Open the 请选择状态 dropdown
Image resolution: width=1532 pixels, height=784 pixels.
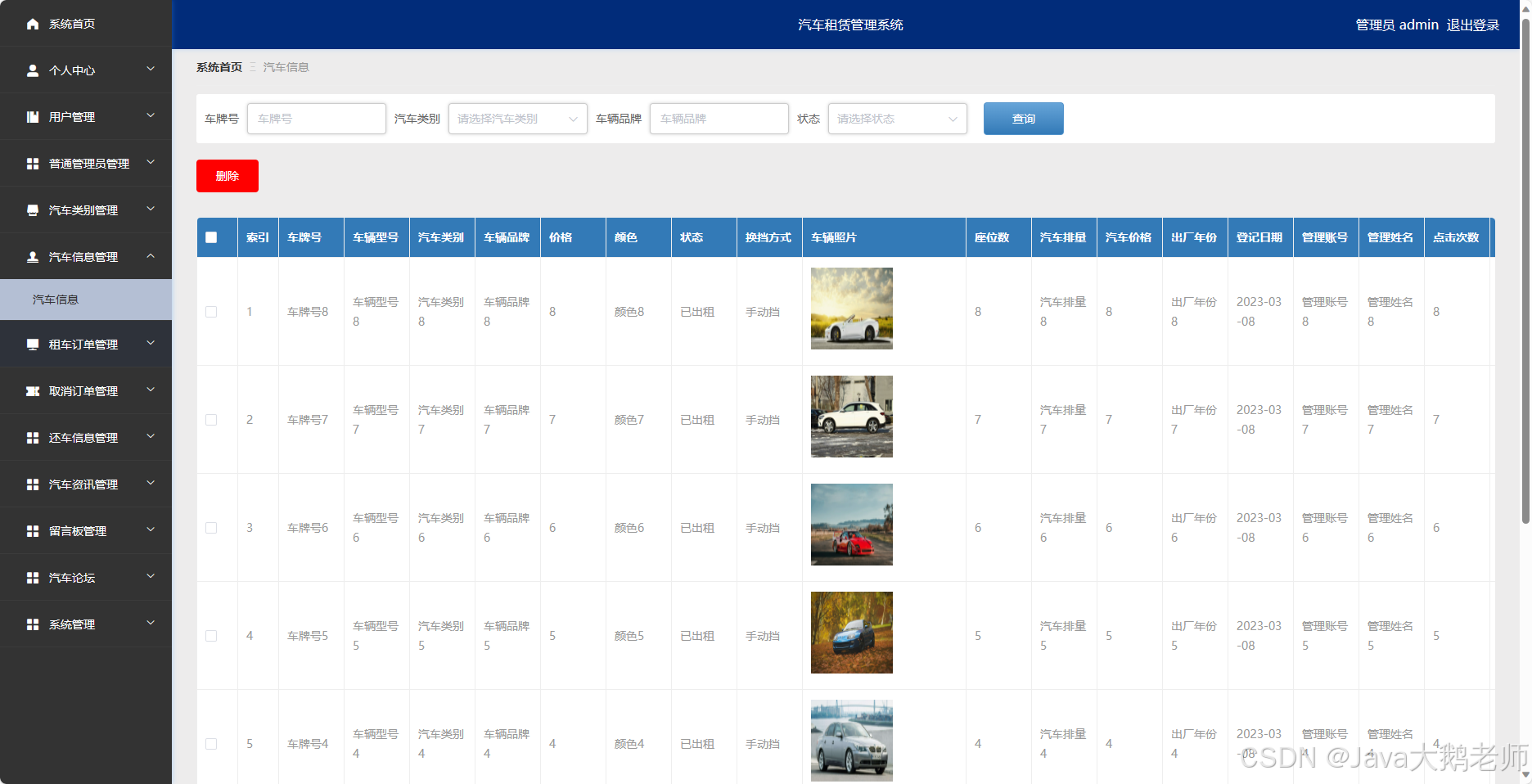[x=897, y=119]
